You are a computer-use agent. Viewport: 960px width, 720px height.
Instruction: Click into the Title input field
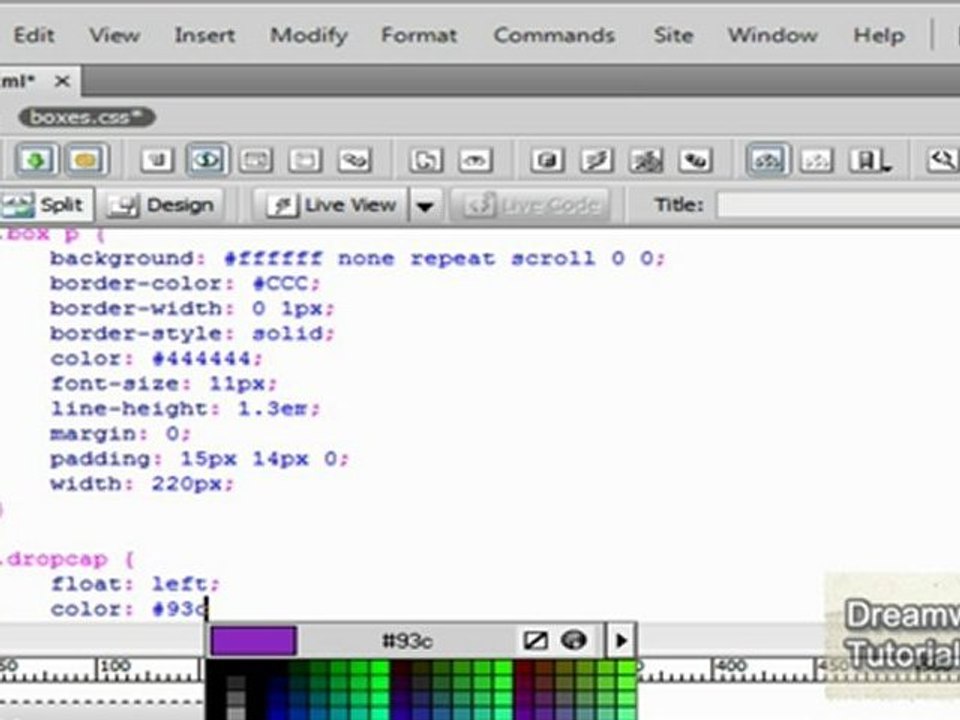(838, 204)
